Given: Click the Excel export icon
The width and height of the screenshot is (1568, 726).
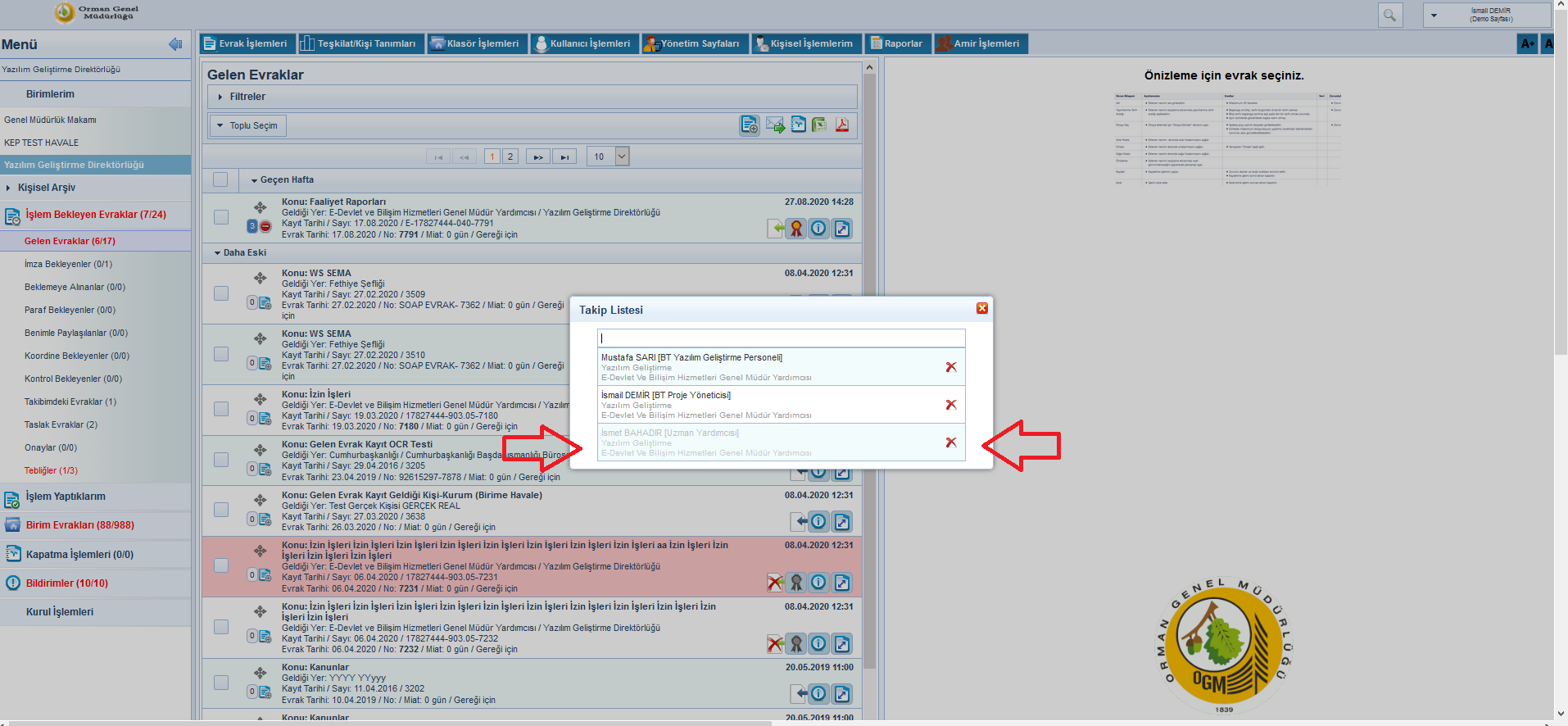Looking at the screenshot, I should (819, 125).
